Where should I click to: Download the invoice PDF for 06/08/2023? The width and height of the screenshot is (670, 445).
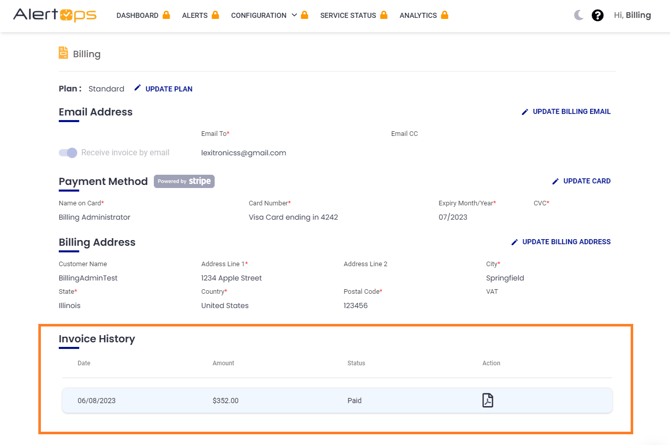[x=487, y=400]
